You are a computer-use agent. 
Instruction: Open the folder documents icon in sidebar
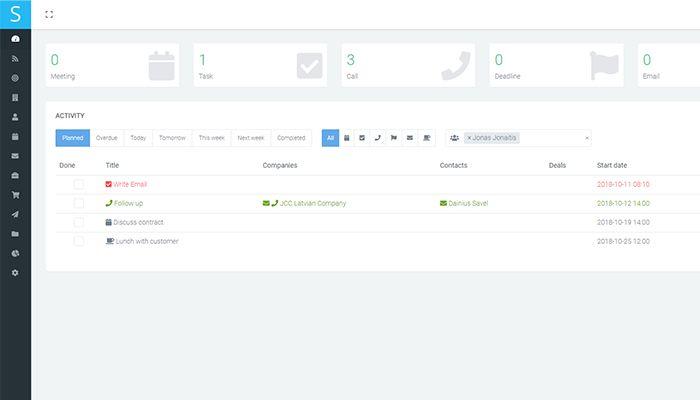15,234
